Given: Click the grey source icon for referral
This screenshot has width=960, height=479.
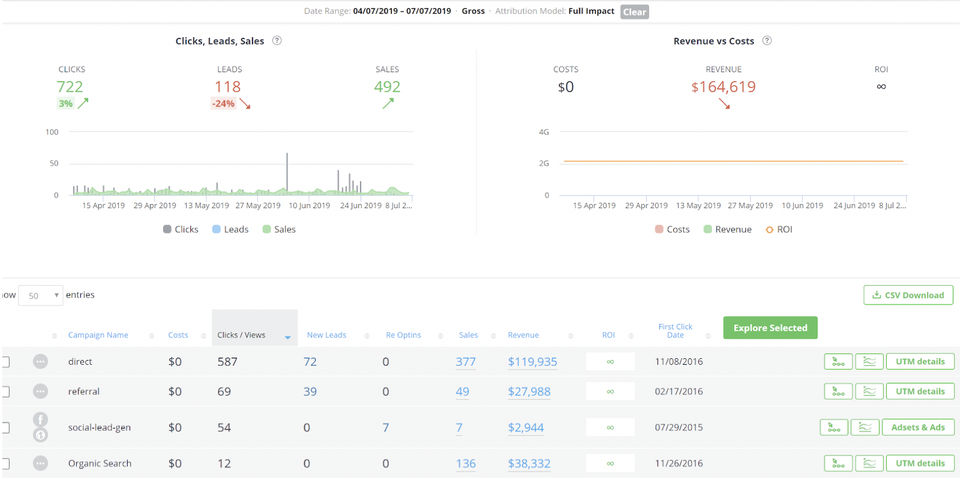Looking at the screenshot, I should pos(40,391).
